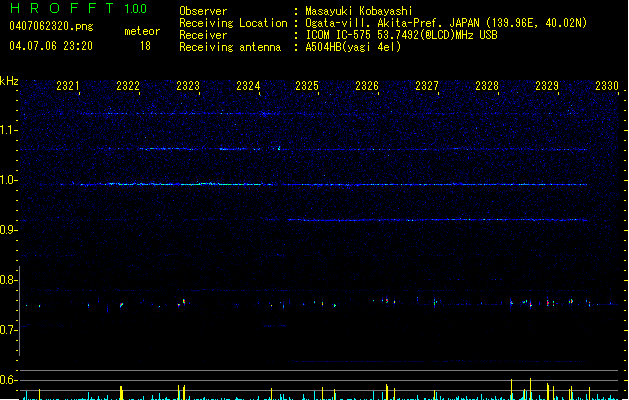The height and width of the screenshot is (400, 629).
Task: Click the 1.0 frequency axis label
Action: click(9, 181)
